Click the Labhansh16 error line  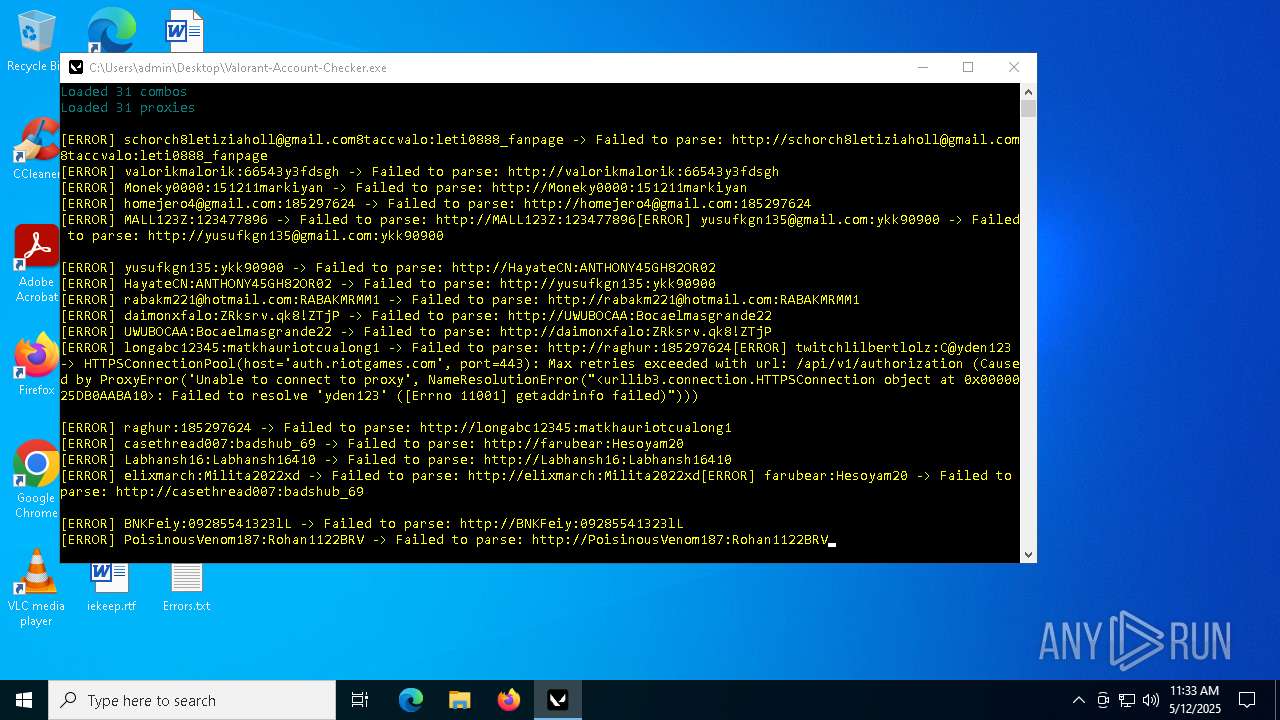[396, 460]
